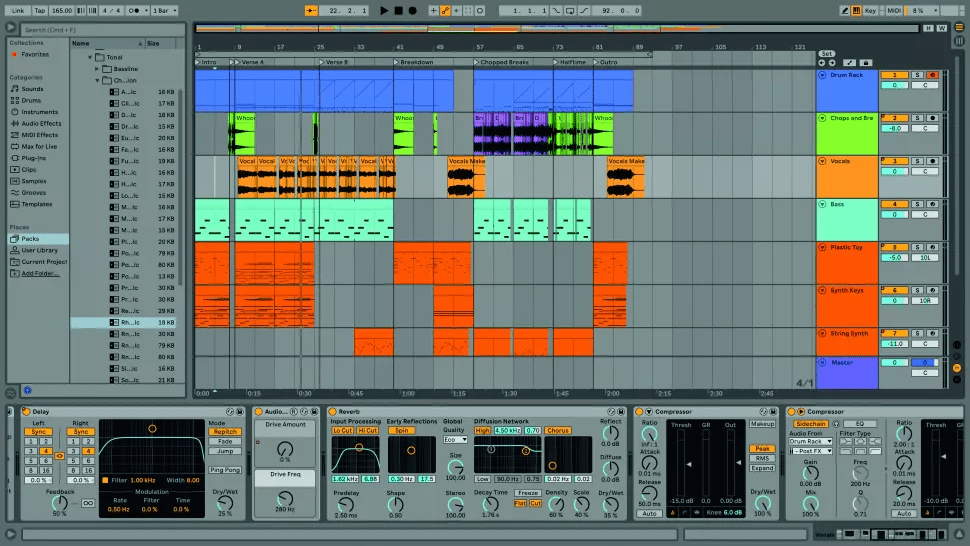Screen dimensions: 970x546
Task: Open Audio Effects browser category
Action: point(40,123)
